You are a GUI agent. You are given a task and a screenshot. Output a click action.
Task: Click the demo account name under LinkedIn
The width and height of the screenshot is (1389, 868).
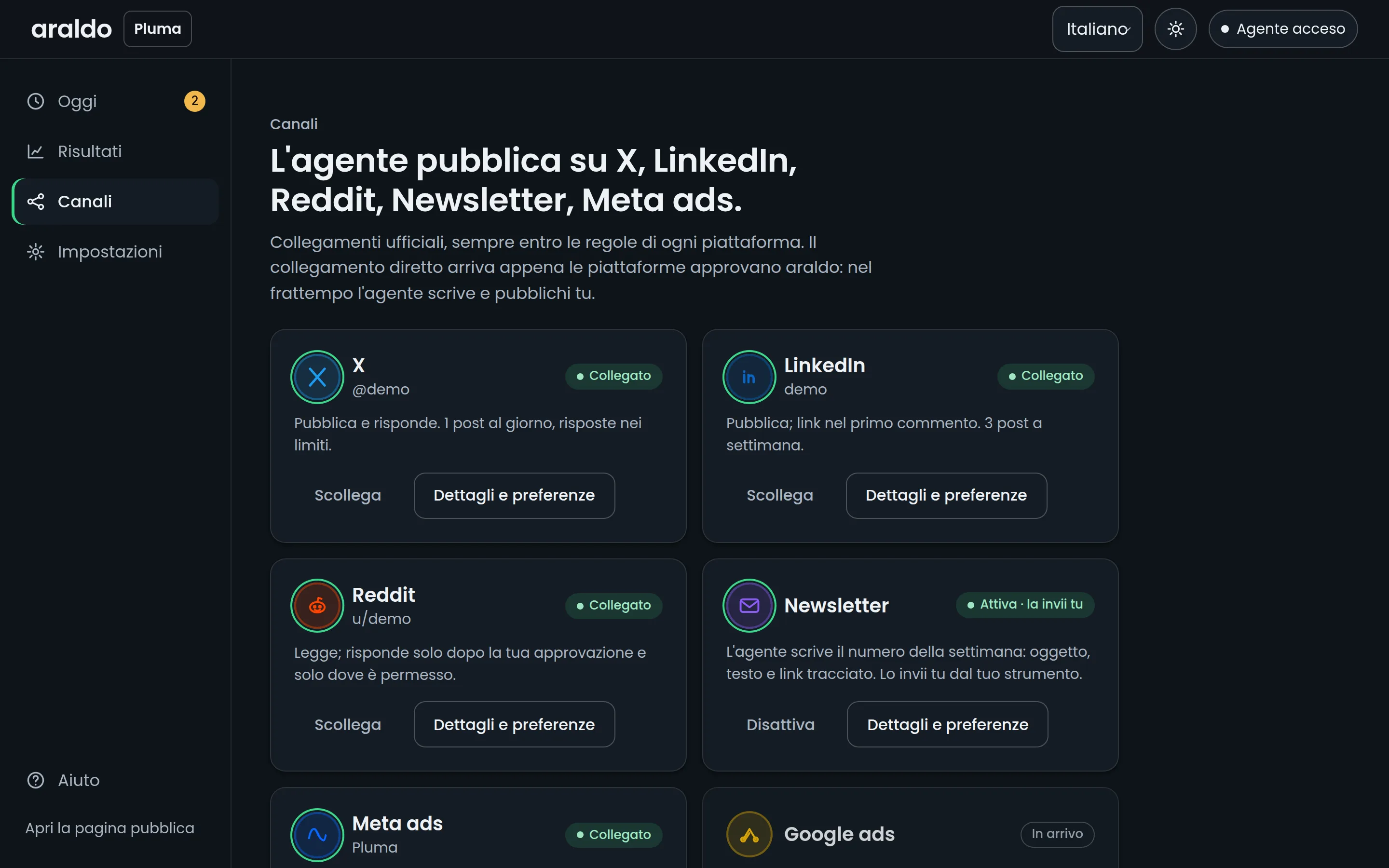(x=805, y=389)
